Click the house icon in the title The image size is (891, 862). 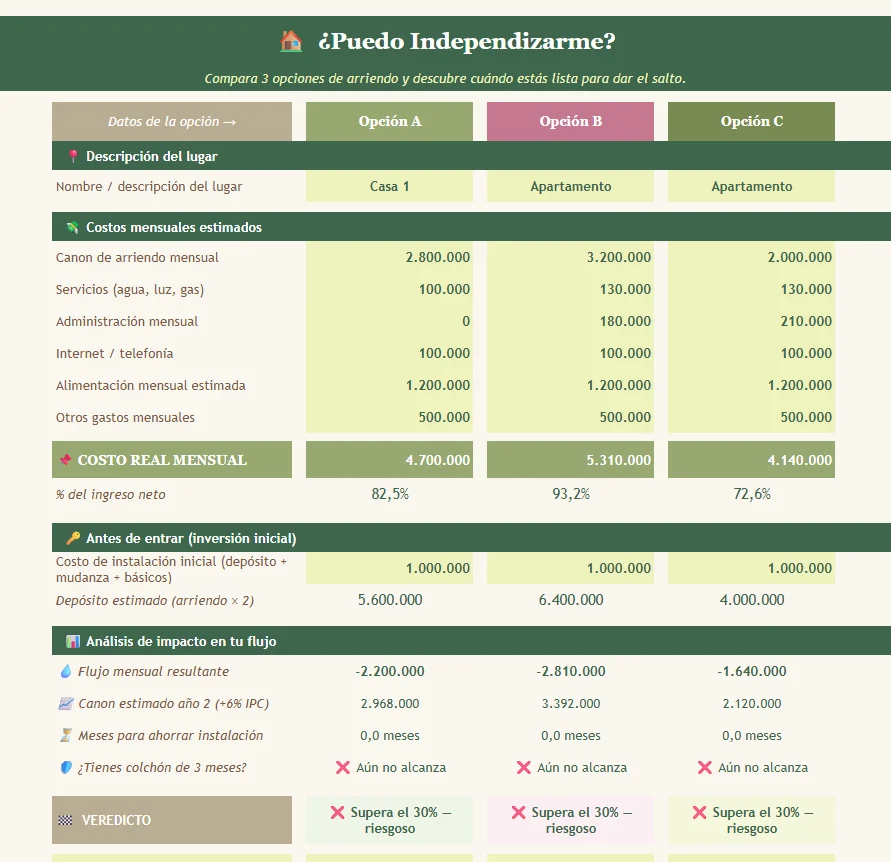[291, 41]
